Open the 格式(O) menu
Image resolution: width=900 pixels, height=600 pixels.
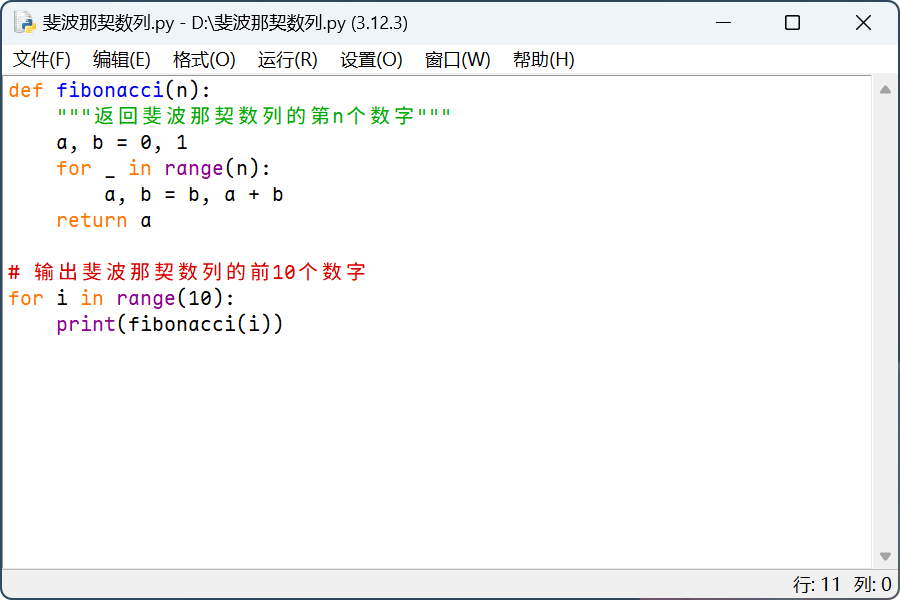pyautogui.click(x=204, y=60)
